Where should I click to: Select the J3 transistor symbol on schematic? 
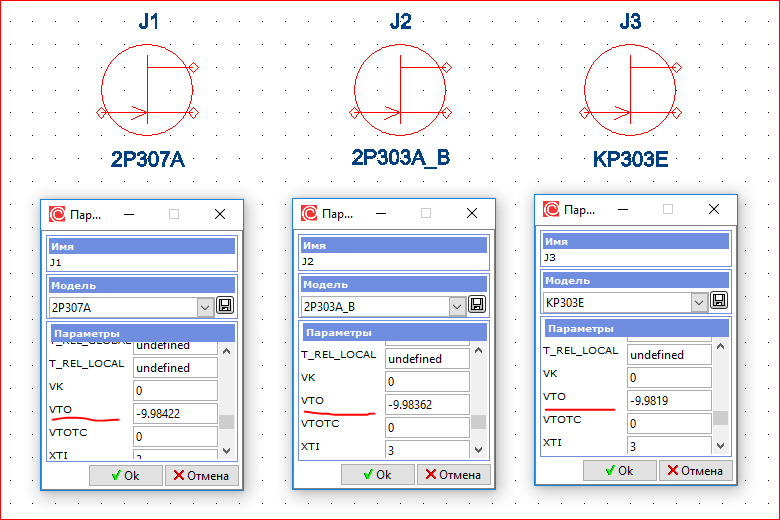pos(630,90)
